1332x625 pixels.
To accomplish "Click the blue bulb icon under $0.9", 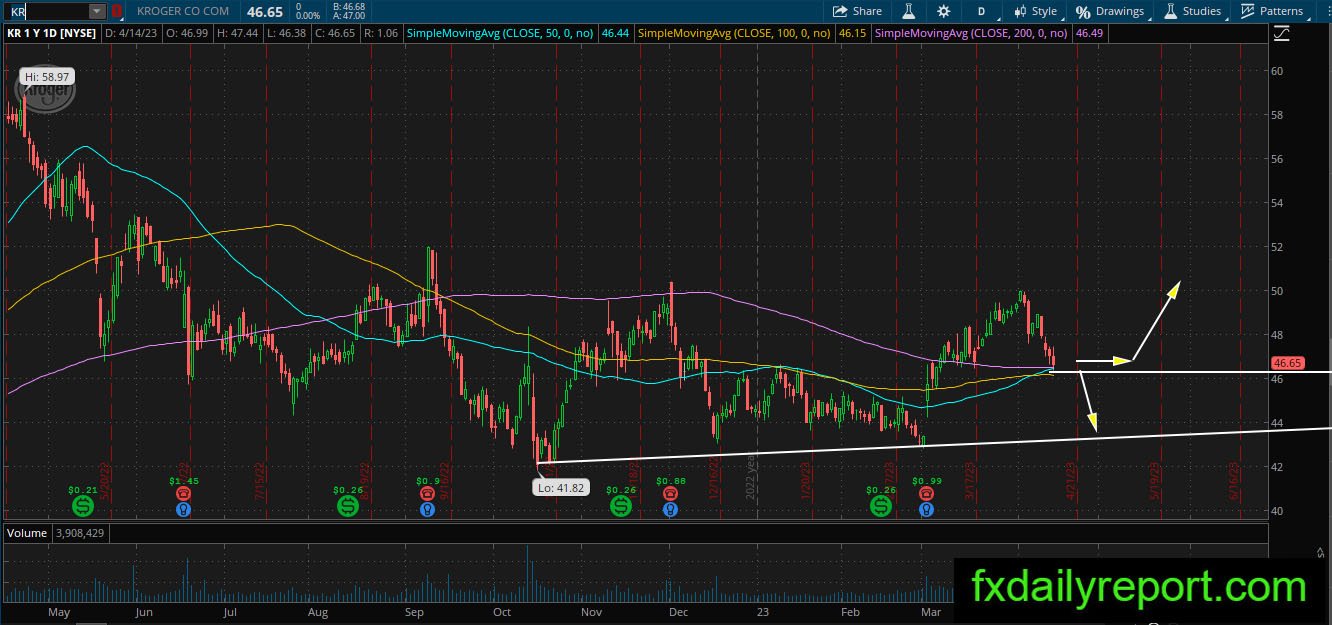I will (x=427, y=509).
